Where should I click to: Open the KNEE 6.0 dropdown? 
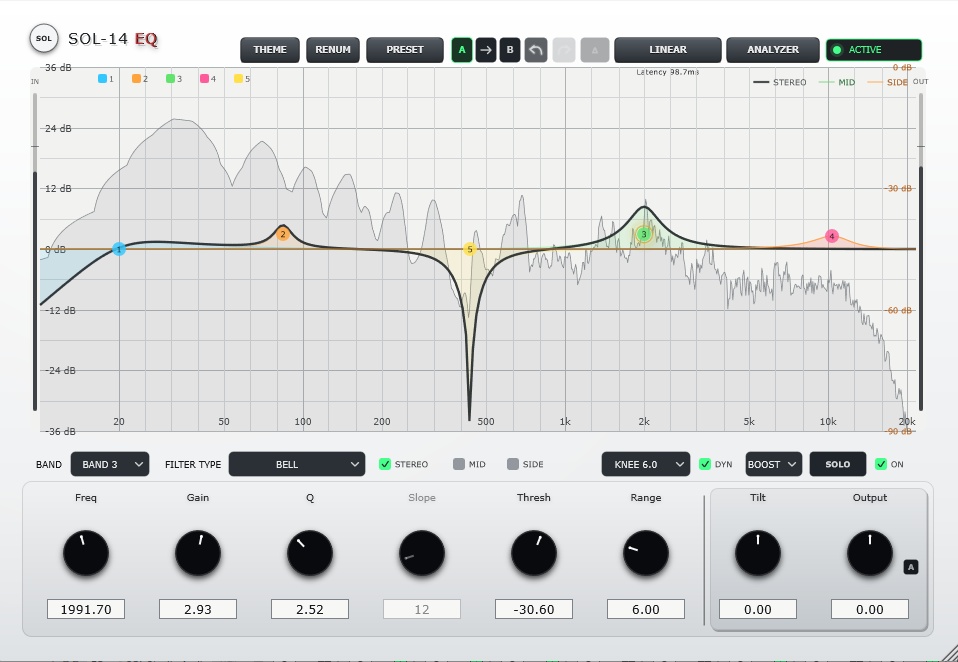tap(646, 464)
